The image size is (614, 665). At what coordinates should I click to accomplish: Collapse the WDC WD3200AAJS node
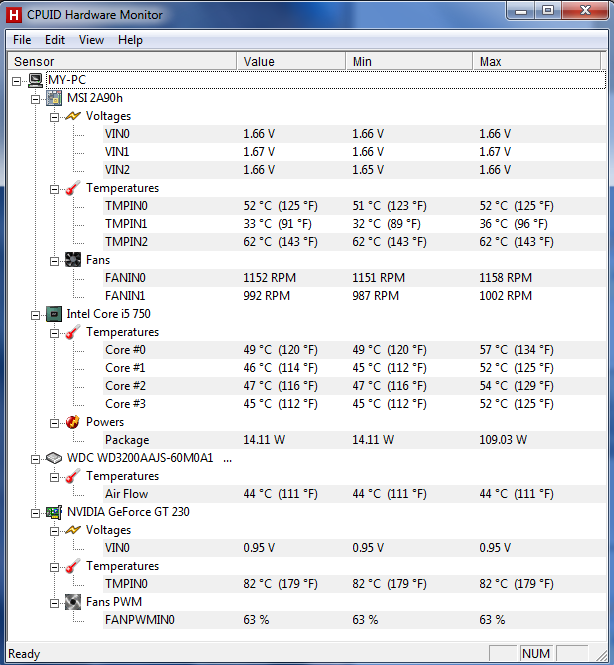click(x=36, y=459)
